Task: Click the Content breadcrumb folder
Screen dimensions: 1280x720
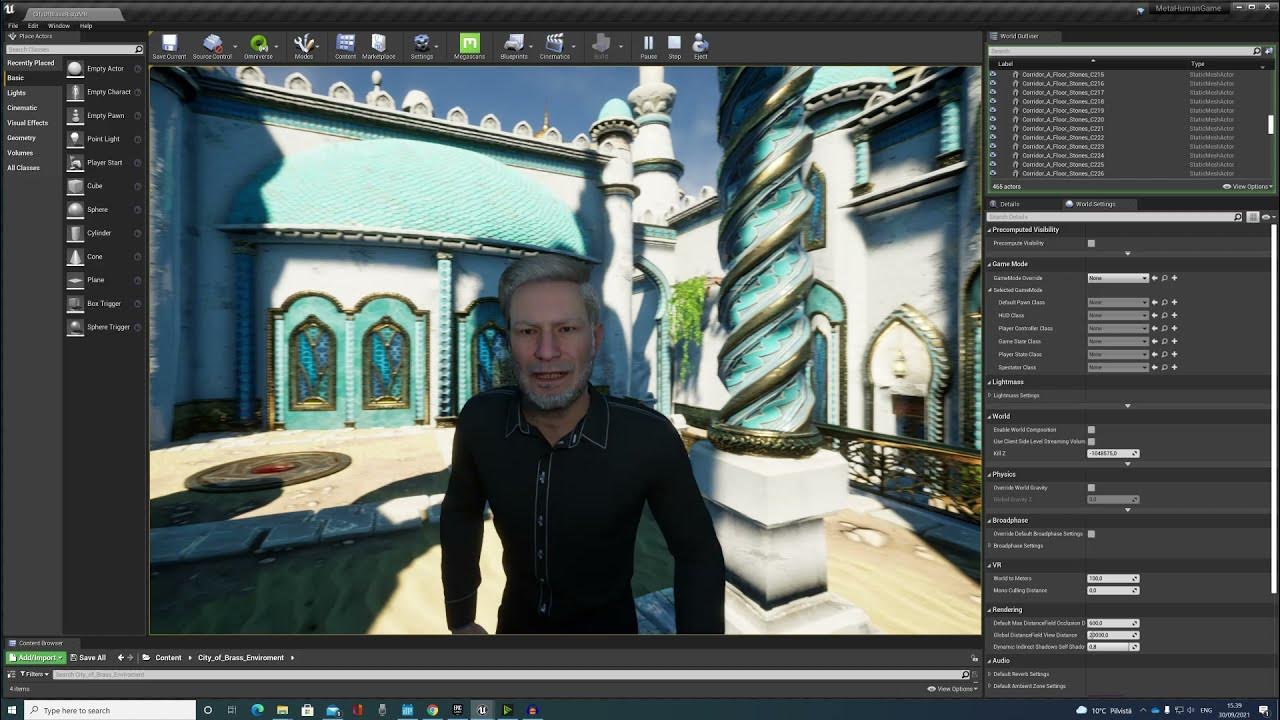Action: click(x=168, y=658)
